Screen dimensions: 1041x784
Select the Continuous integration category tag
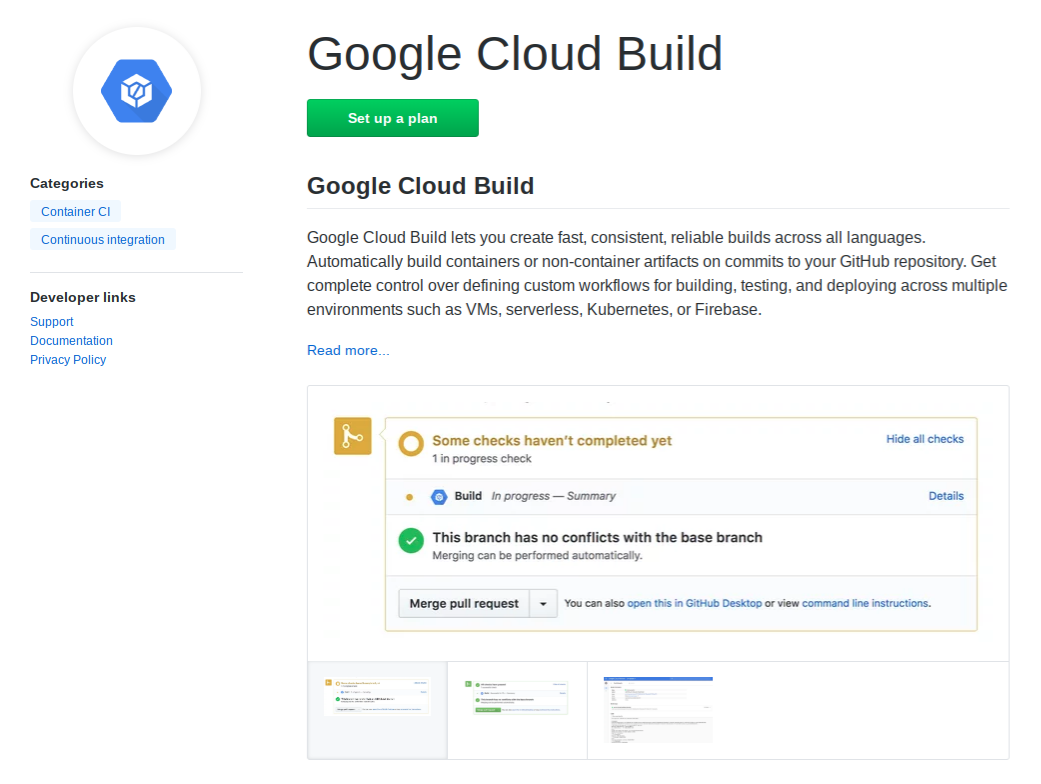point(103,240)
